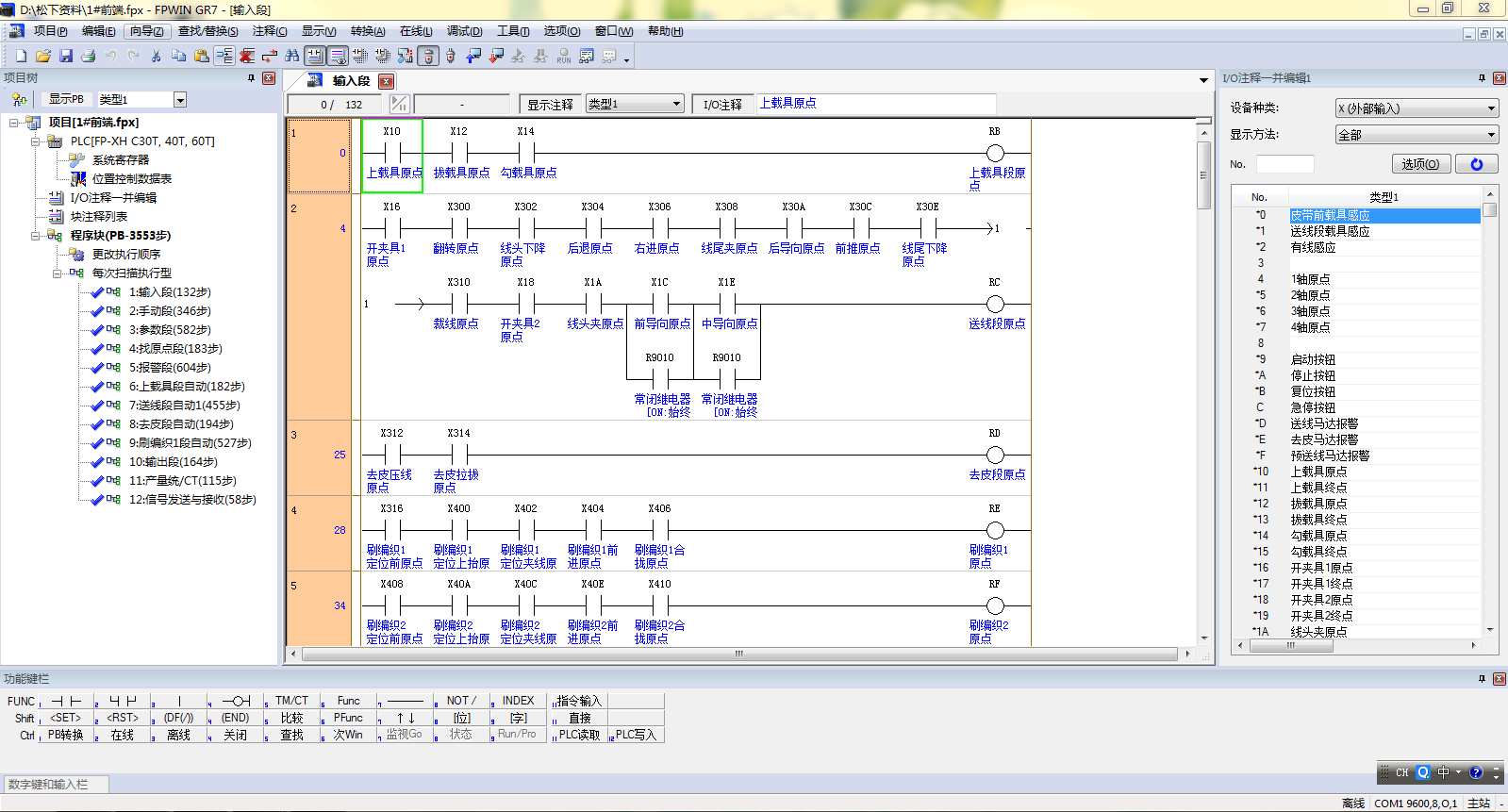Click the comment field showing 上载具原点

coord(876,104)
